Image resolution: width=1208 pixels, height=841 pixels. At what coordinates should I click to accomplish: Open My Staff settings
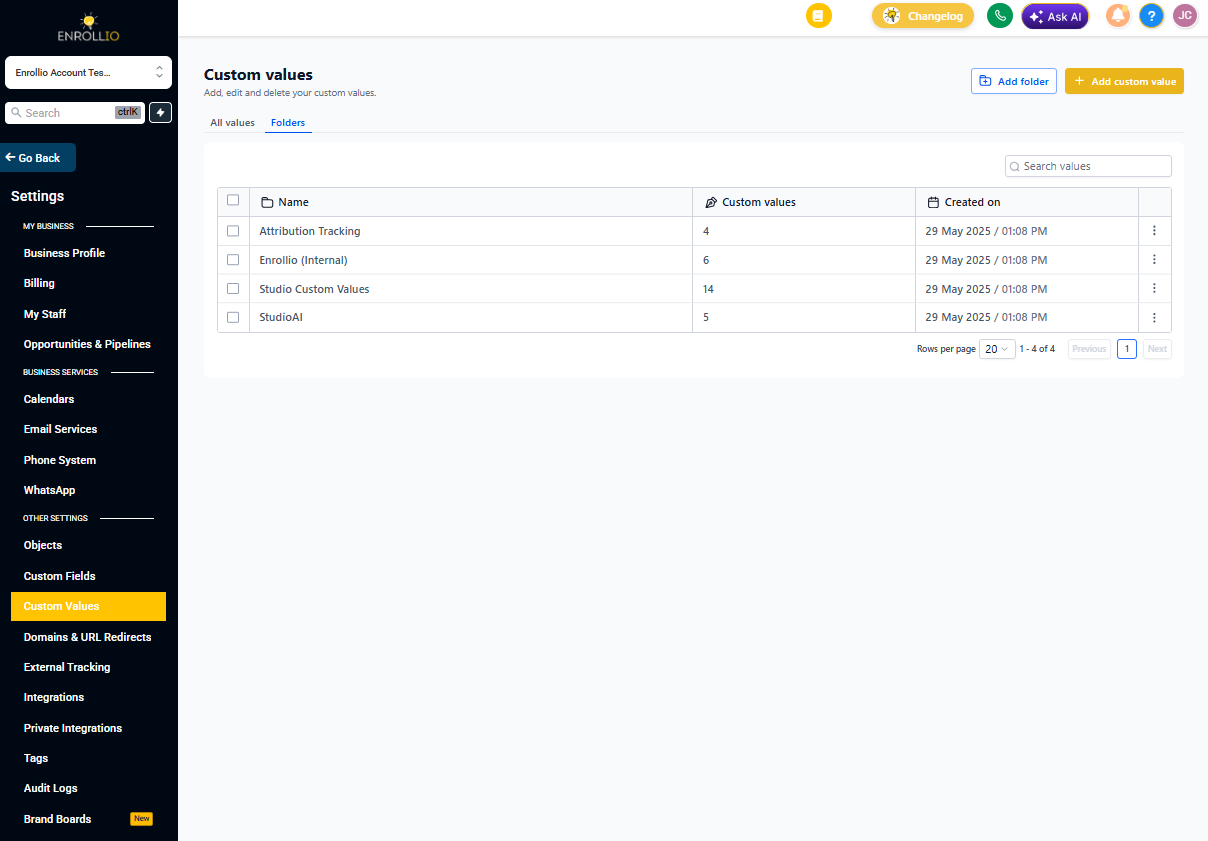point(45,314)
